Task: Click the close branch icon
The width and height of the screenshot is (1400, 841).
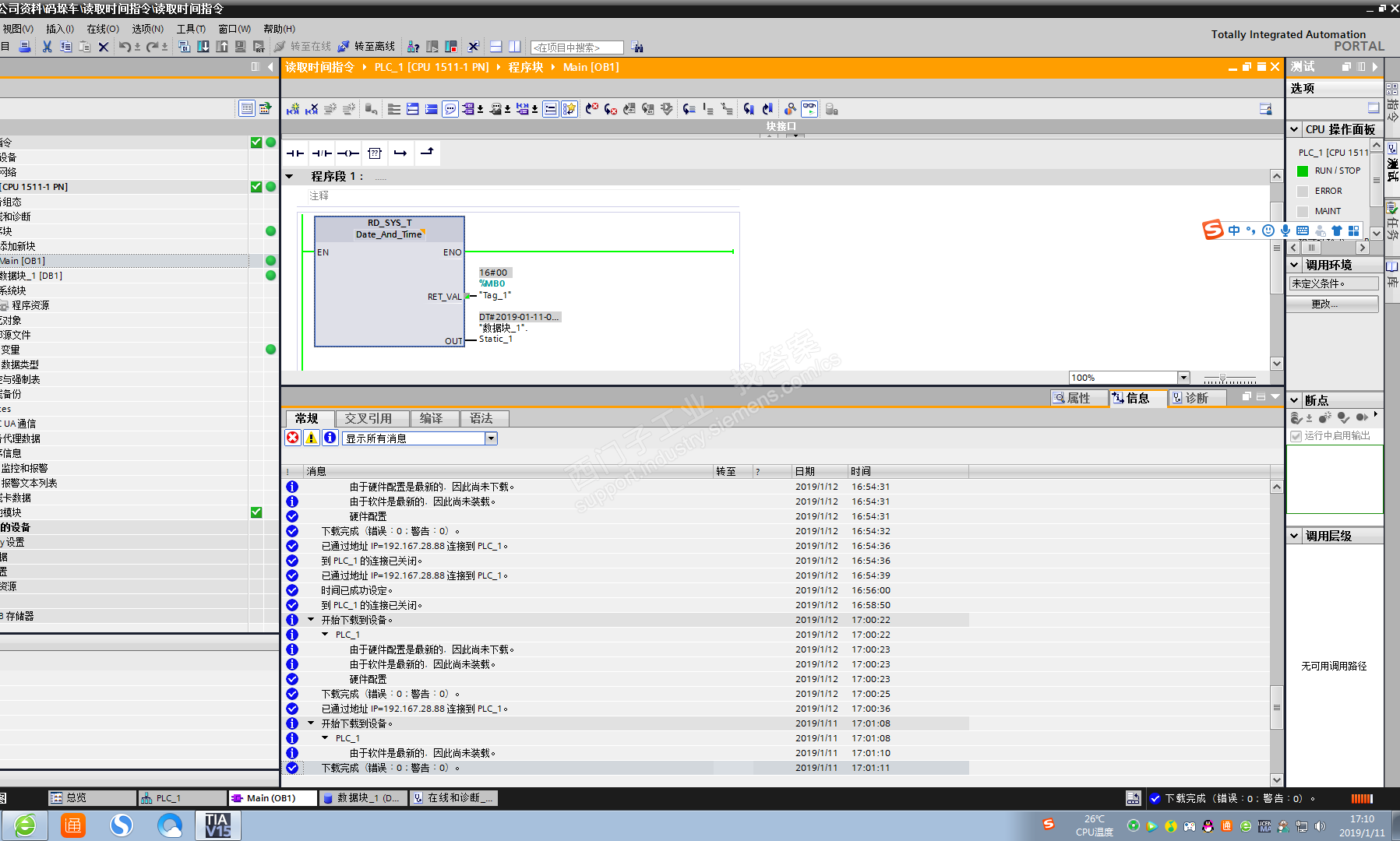Action: [x=427, y=153]
